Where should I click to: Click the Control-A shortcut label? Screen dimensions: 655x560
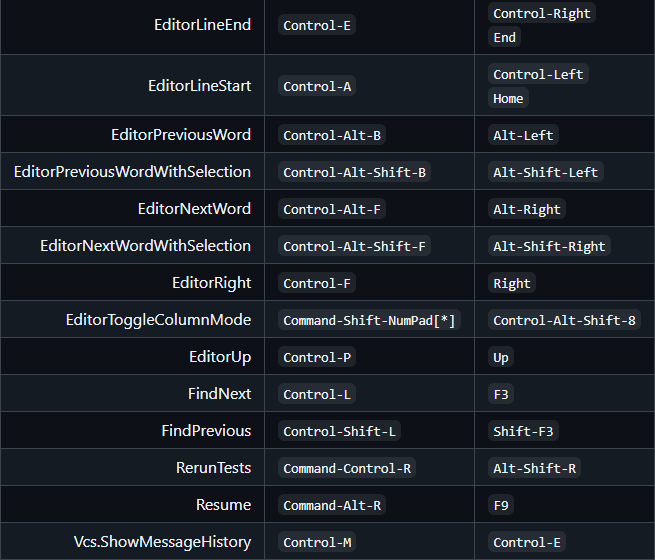pos(317,86)
